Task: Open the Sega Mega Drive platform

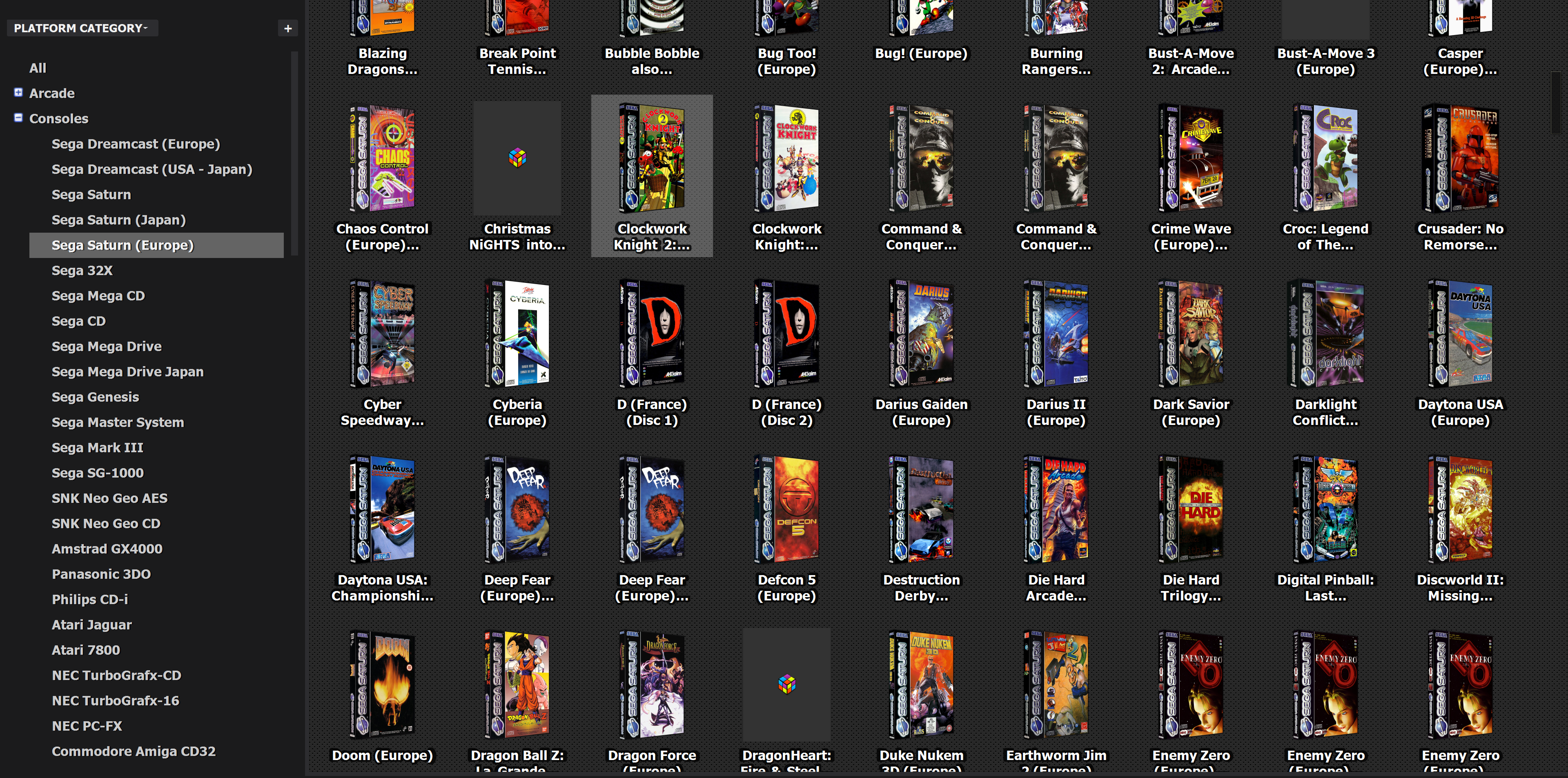Action: coord(107,347)
